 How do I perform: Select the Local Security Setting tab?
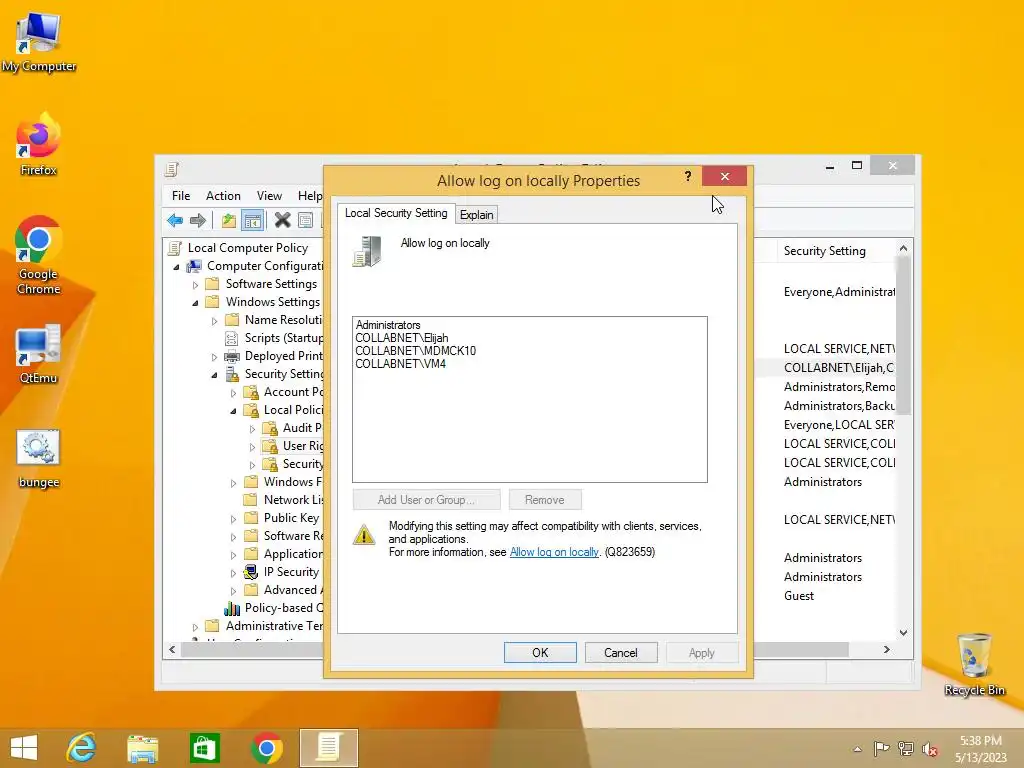[x=396, y=213]
